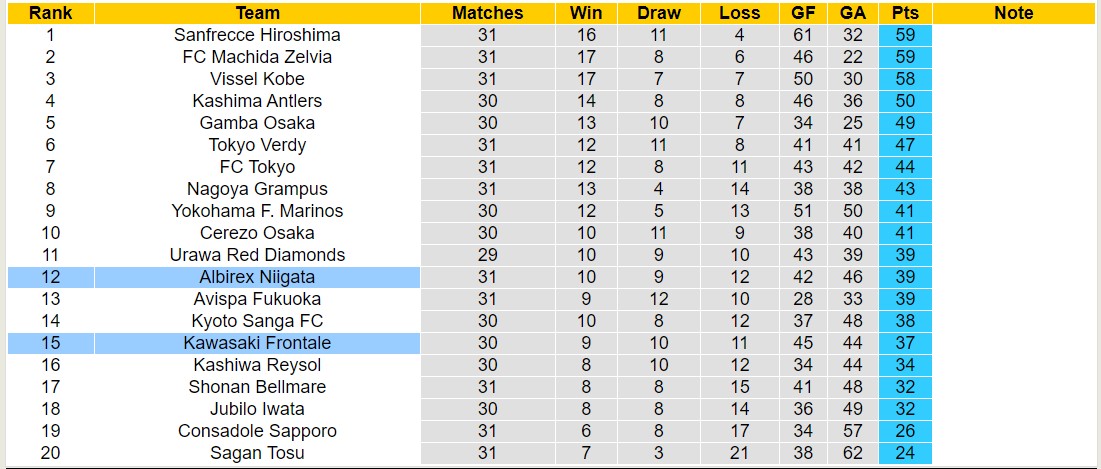Click Sagan Tosu's 24 points cell
The height and width of the screenshot is (469, 1101).
pos(906,453)
